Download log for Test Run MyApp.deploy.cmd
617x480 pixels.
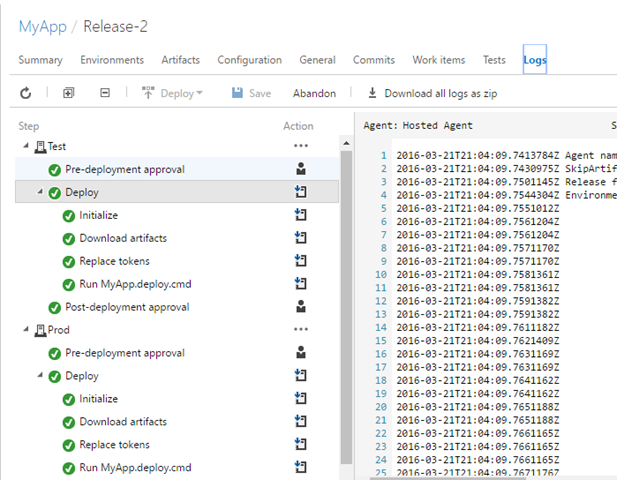[x=301, y=283]
